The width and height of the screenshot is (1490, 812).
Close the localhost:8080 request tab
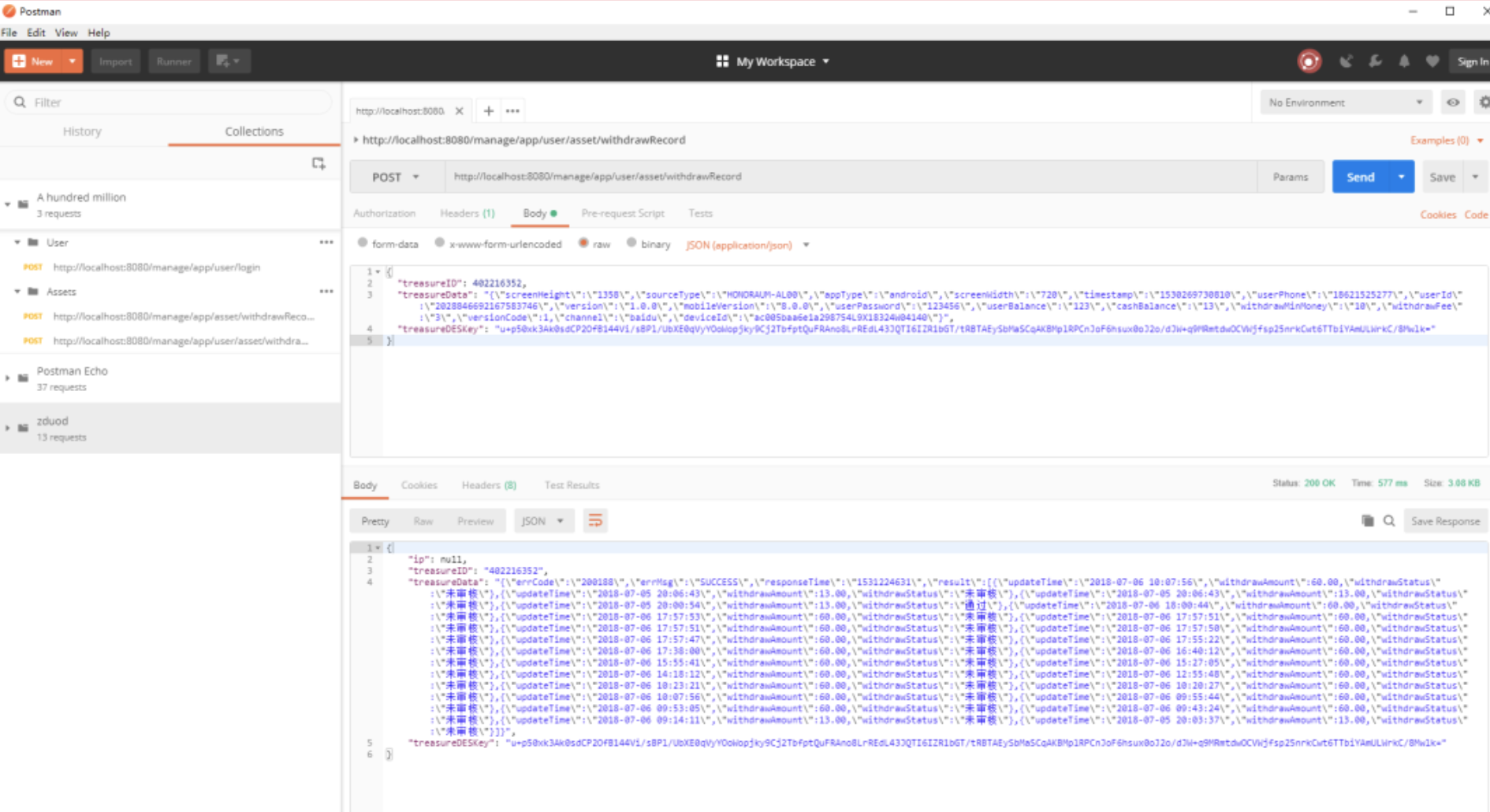coord(459,111)
